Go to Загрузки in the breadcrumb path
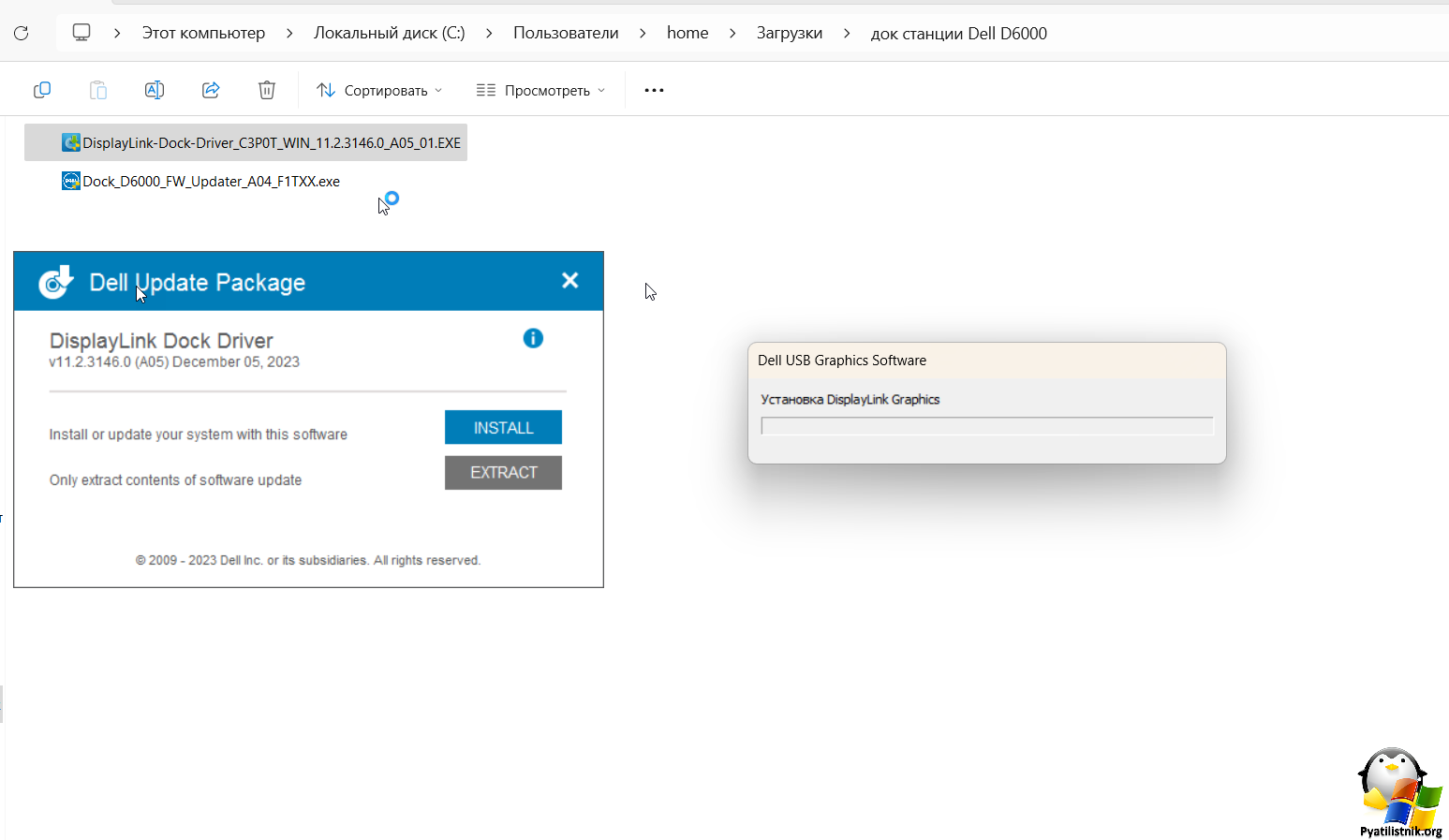This screenshot has width=1449, height=840. (789, 34)
